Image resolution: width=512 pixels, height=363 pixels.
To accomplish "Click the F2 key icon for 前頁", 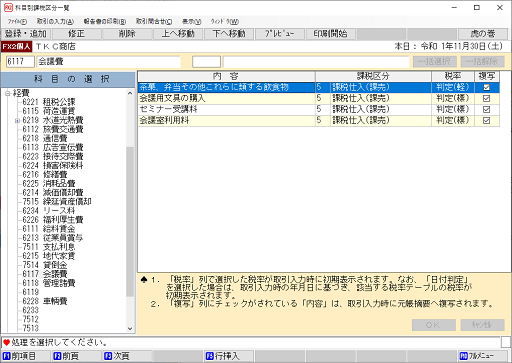I will (58, 356).
